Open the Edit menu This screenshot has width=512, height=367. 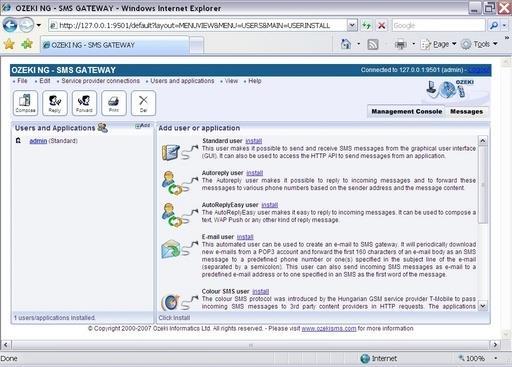pyautogui.click(x=45, y=81)
